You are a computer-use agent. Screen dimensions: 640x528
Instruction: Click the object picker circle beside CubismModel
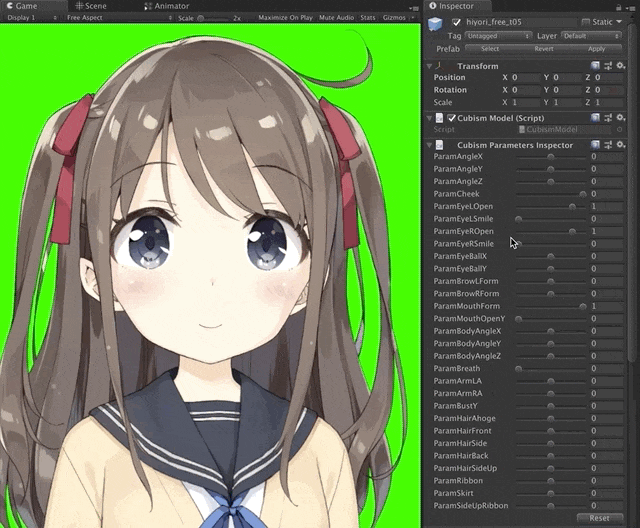click(x=620, y=130)
